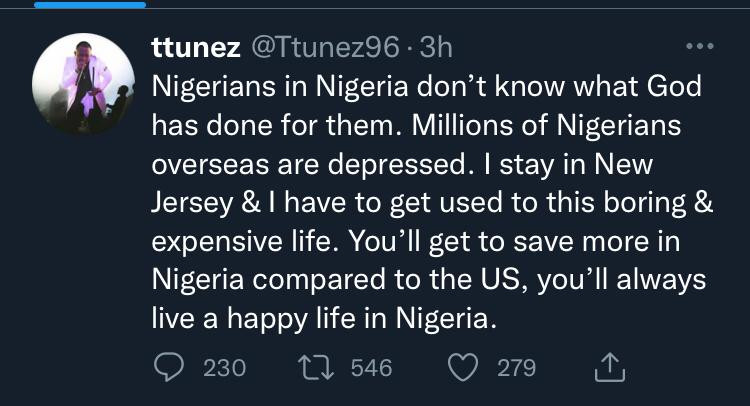Click the word "God" in the tweet
750x406 pixels.
tap(669, 87)
